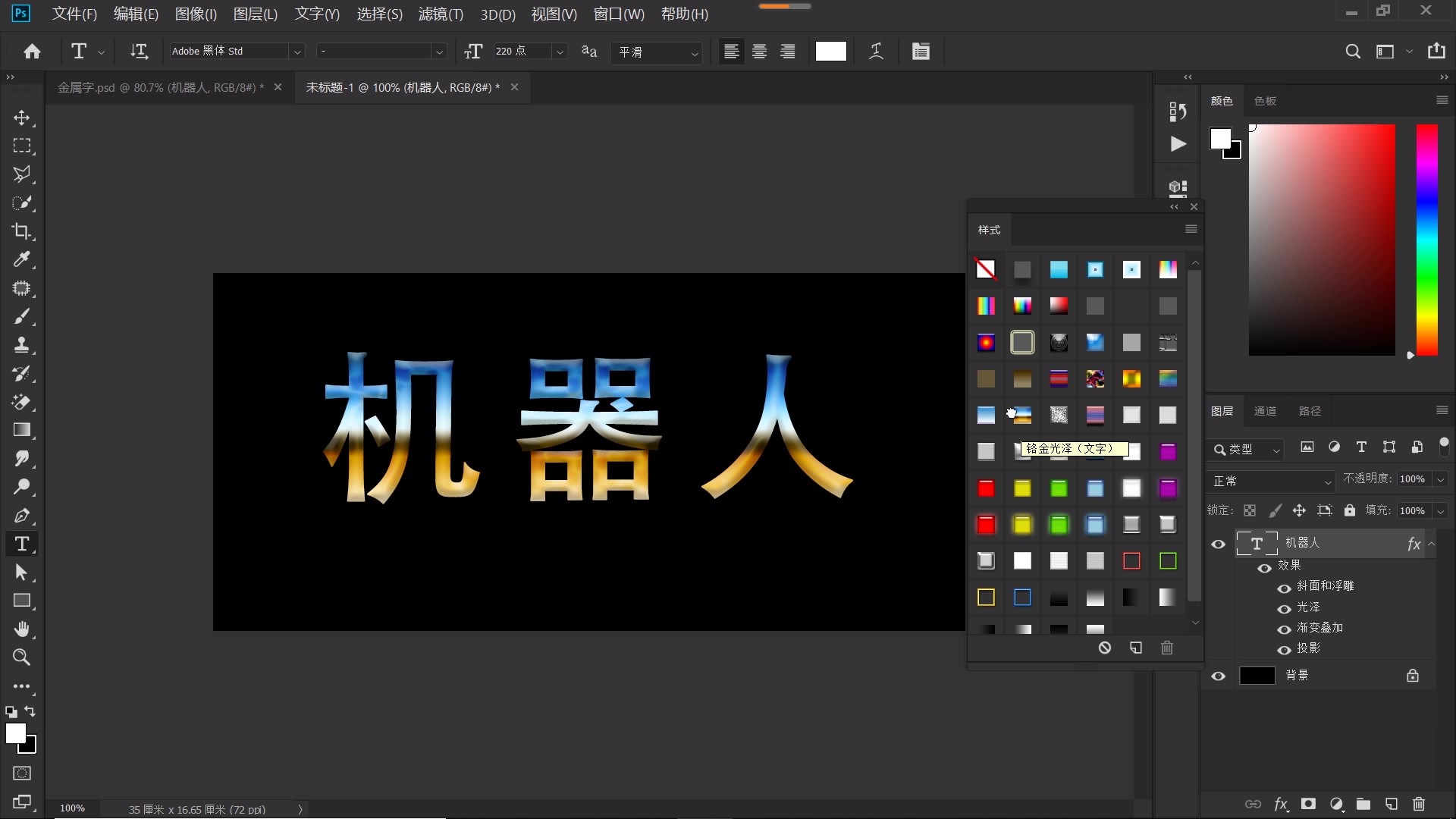Viewport: 1456px width, 819px height.
Task: Hide the 投影 effect
Action: (x=1284, y=651)
